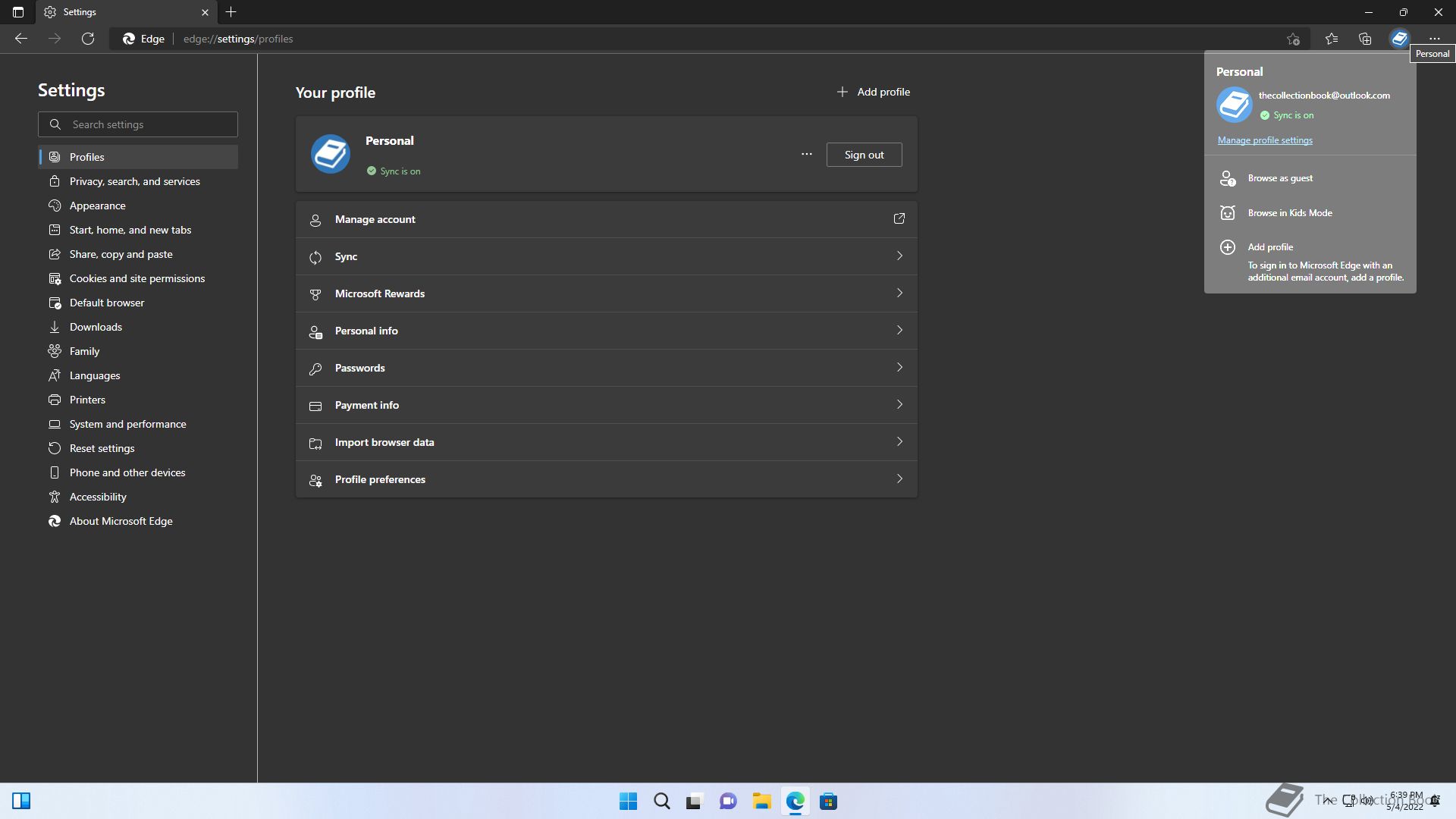
Task: Open Appearance settings
Action: point(138,206)
